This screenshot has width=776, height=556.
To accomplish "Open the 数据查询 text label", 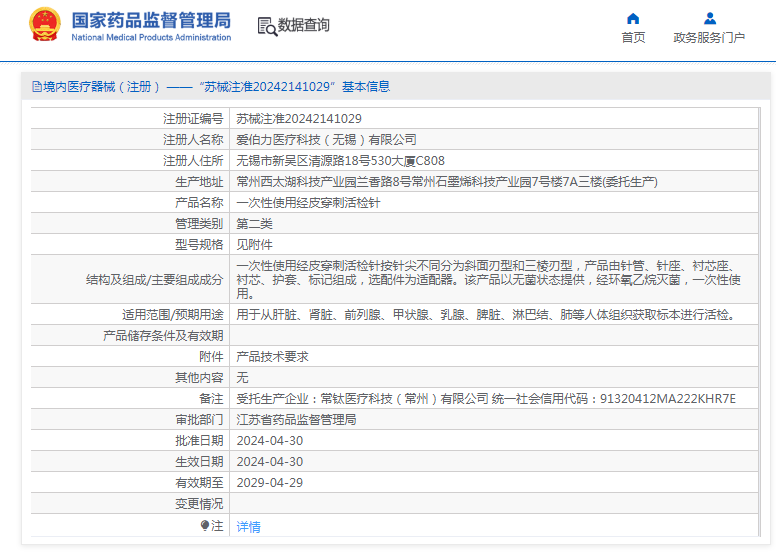I will click(x=304, y=26).
